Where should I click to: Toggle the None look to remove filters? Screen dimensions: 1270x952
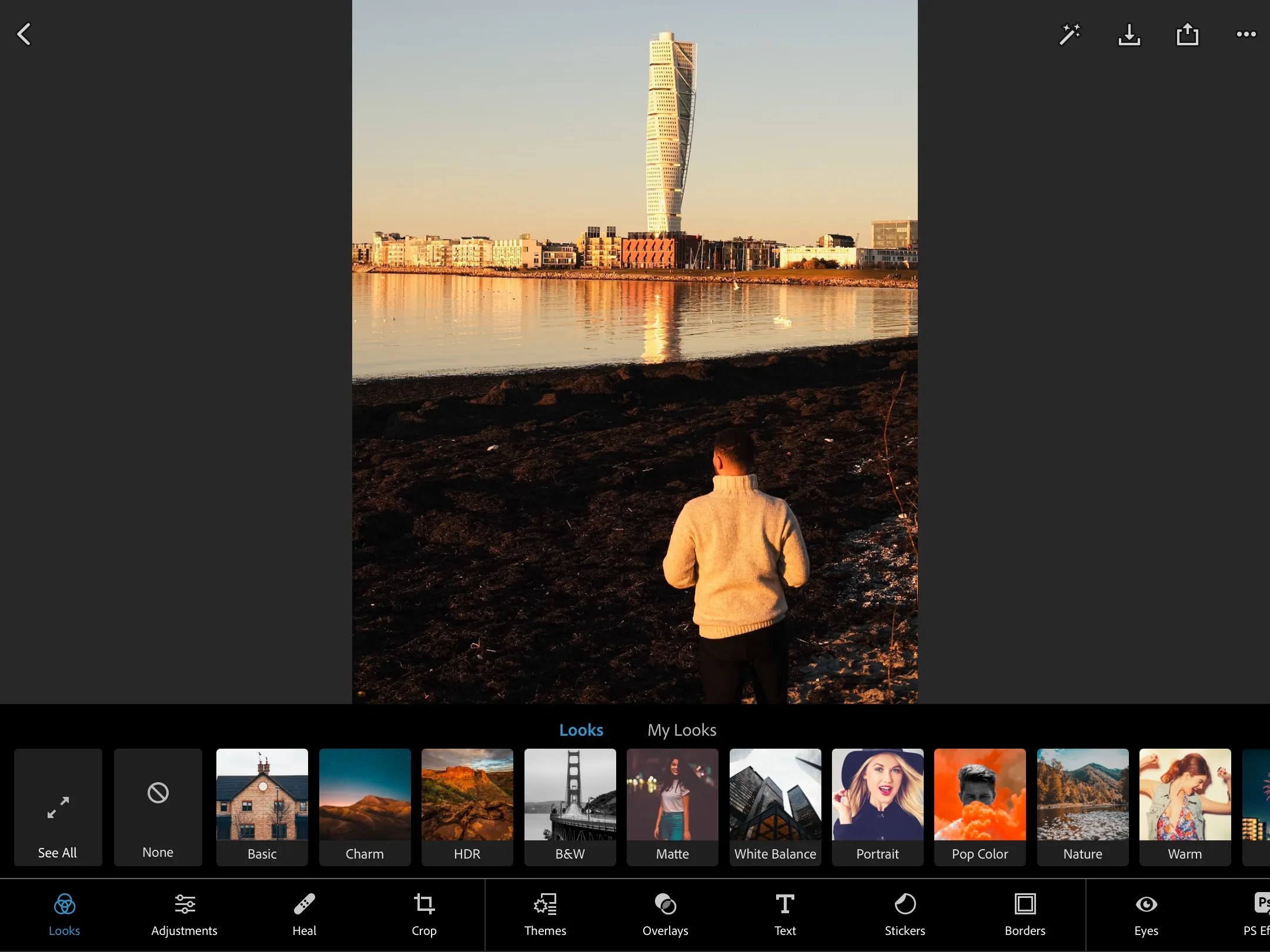coord(158,807)
